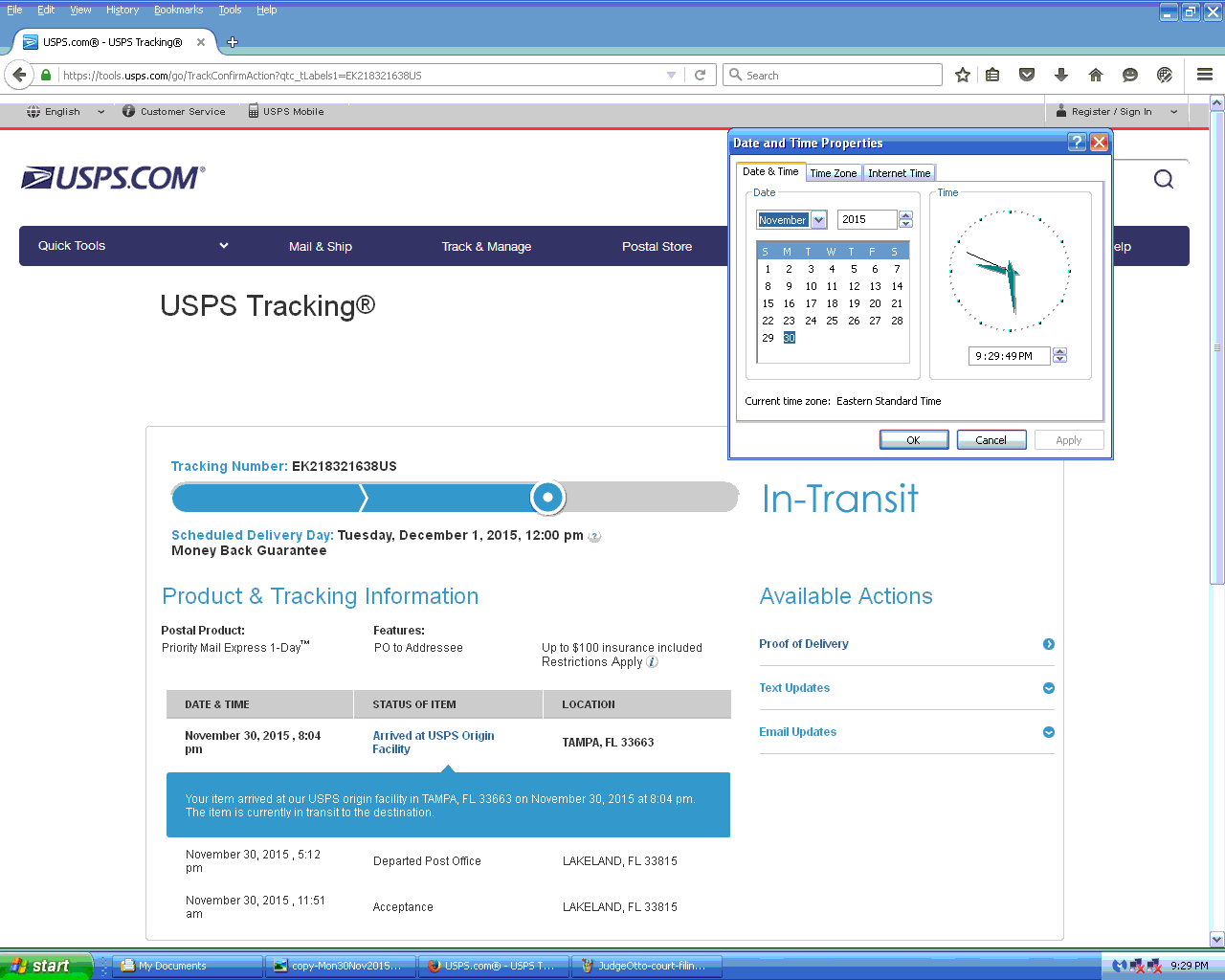The width and height of the screenshot is (1225, 980).
Task: Click the Arrived at USPS Origin Facility link
Action: [x=433, y=742]
